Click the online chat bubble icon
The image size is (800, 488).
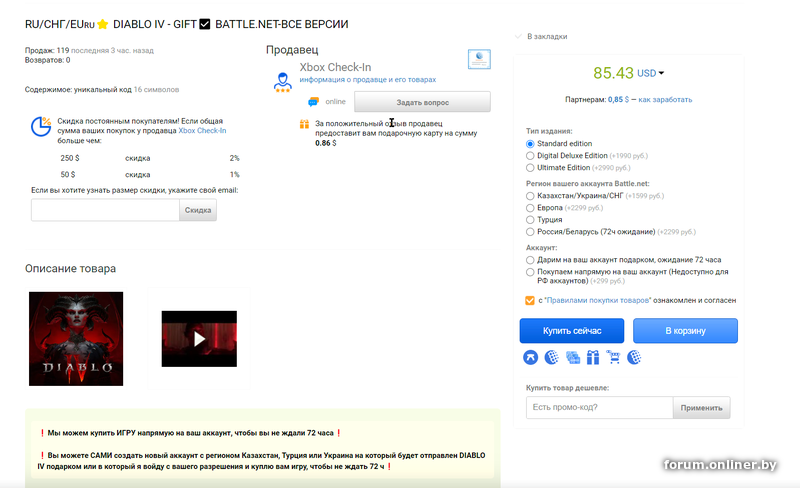313,102
